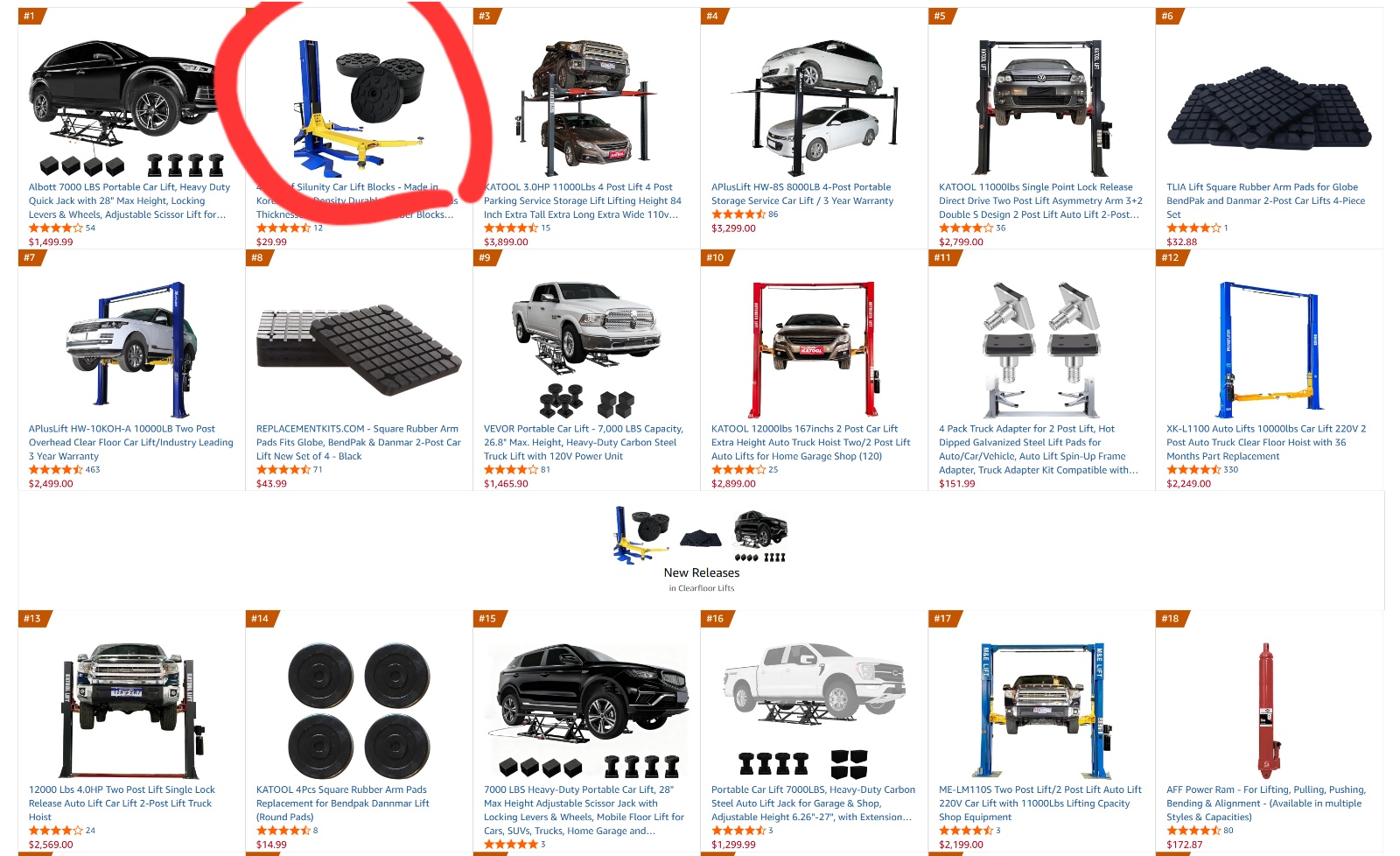This screenshot has width=1400, height=856.
Task: Select KATOOL 11000lbs Single Point Lock Release title
Action: coord(1040,200)
